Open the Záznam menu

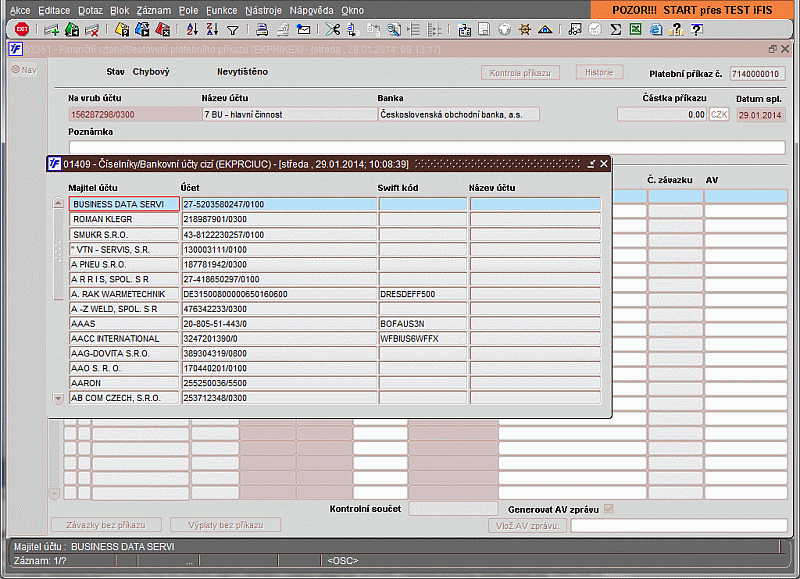point(154,10)
